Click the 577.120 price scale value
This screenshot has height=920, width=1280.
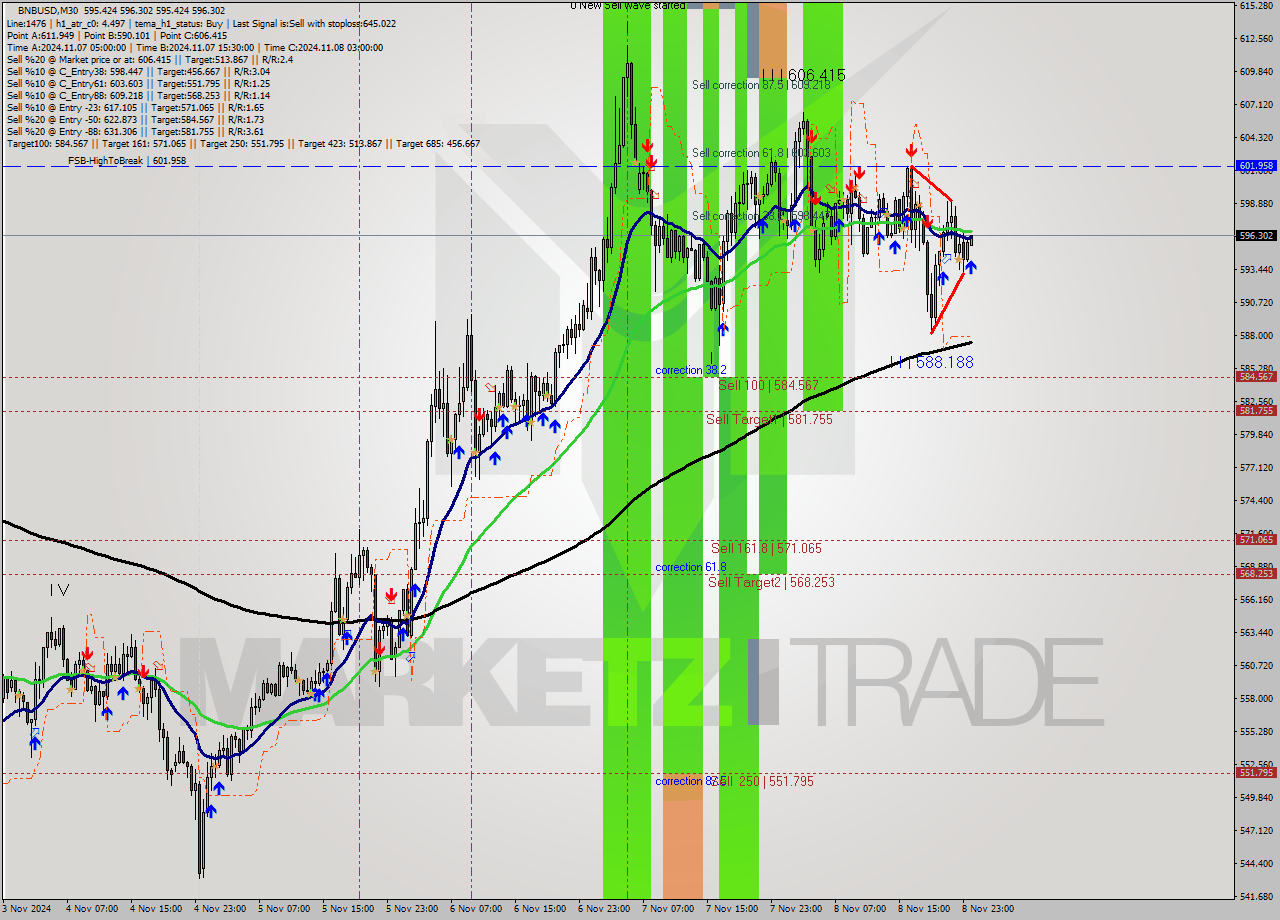pyautogui.click(x=1256, y=468)
